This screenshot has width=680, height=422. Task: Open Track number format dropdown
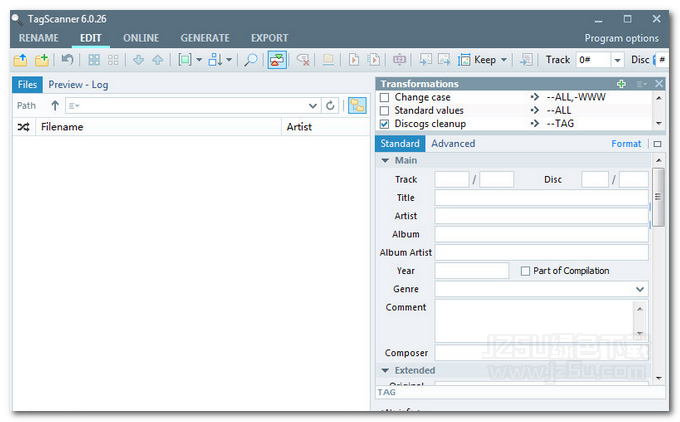pos(617,60)
